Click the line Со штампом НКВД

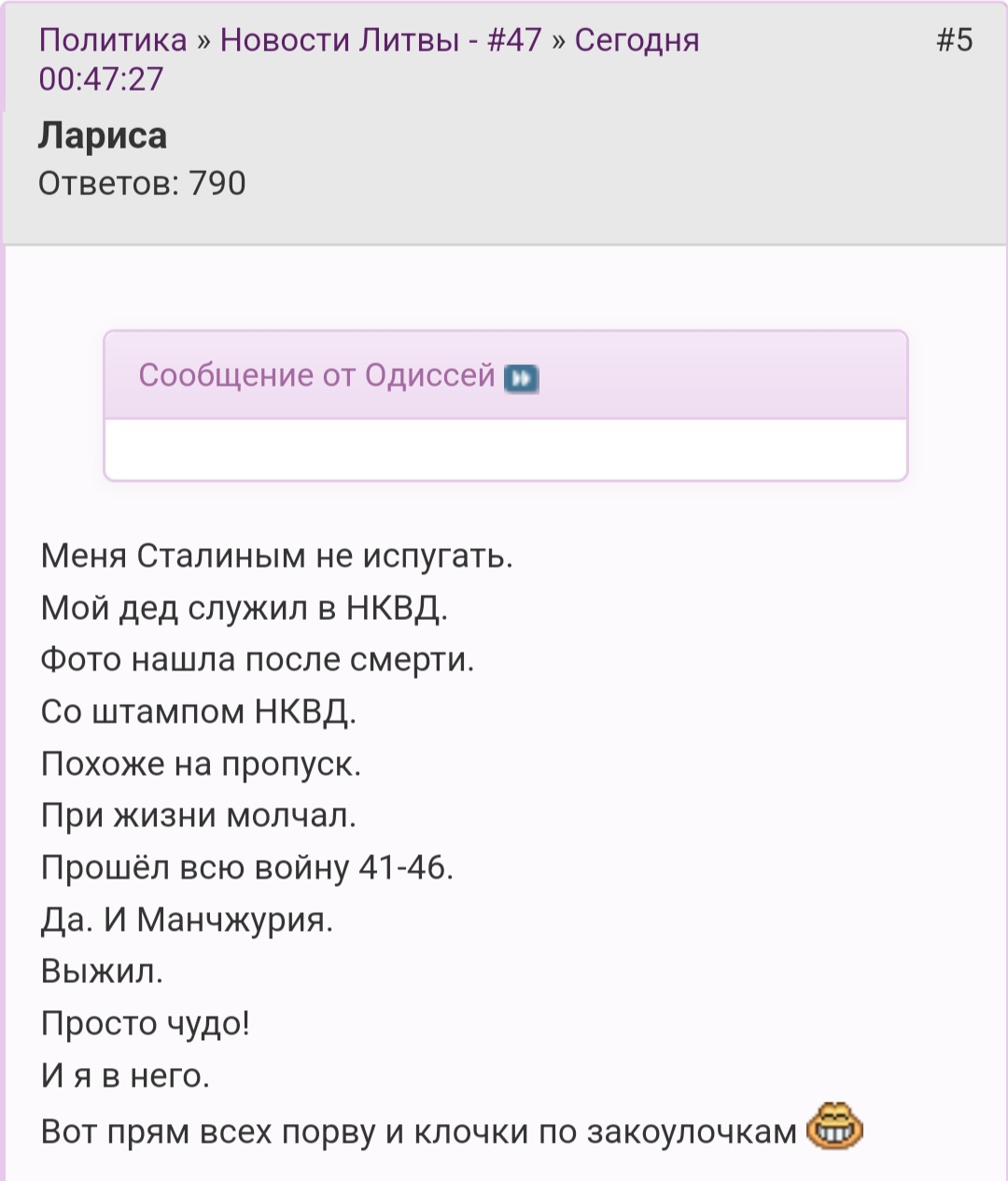[199, 712]
